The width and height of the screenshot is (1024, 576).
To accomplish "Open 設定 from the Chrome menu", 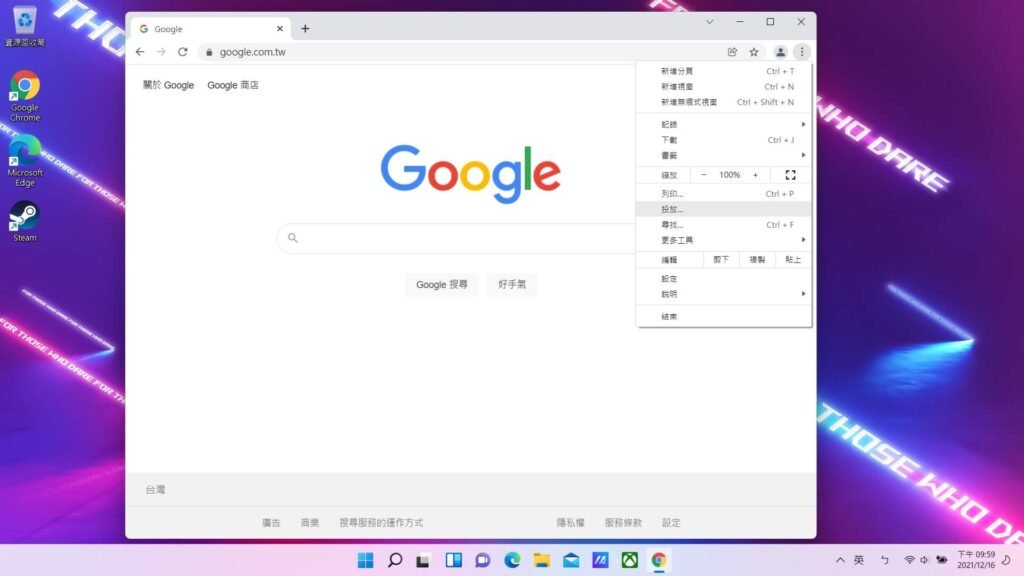I will 724,279.
